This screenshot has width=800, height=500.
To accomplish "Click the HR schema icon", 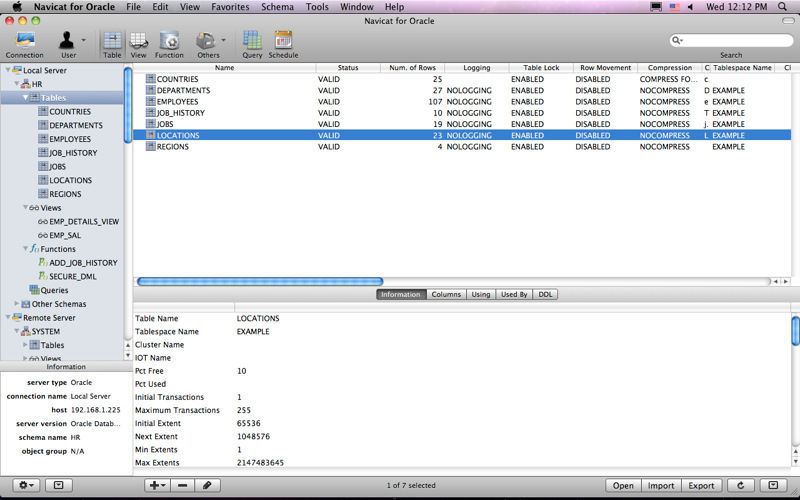I will (26, 84).
